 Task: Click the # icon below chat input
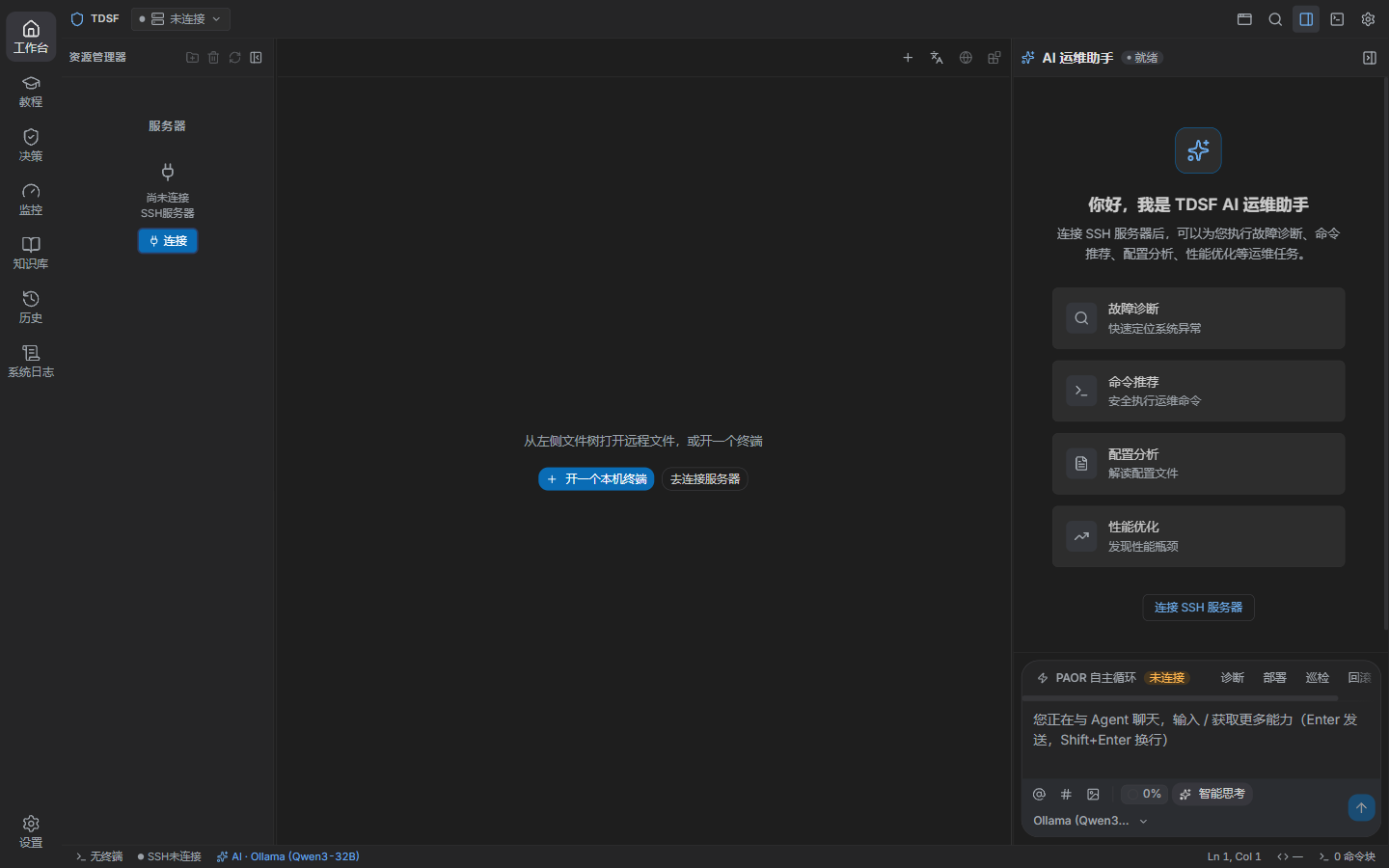point(1066,795)
